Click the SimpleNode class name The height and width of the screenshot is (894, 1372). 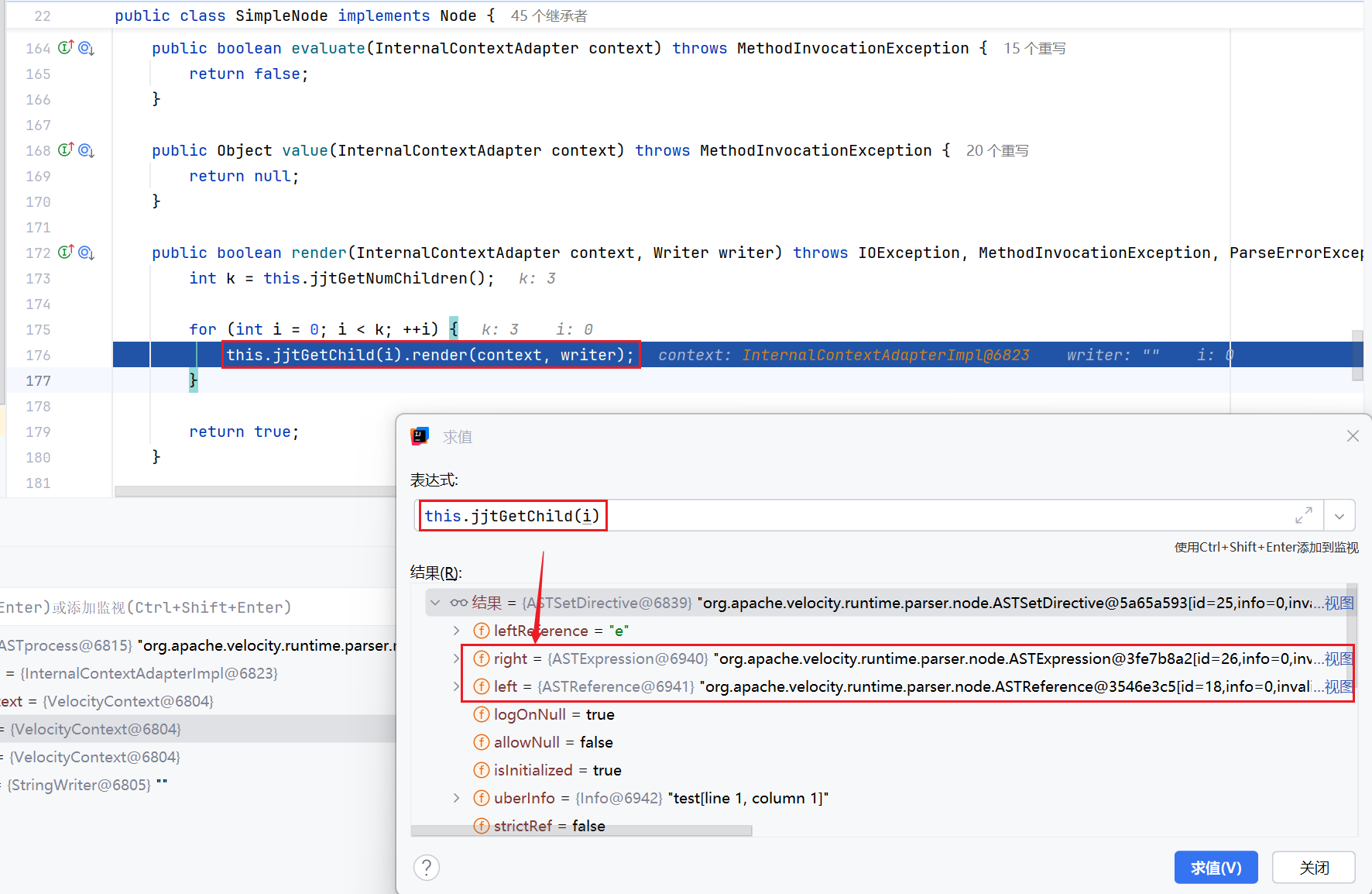pos(281,15)
